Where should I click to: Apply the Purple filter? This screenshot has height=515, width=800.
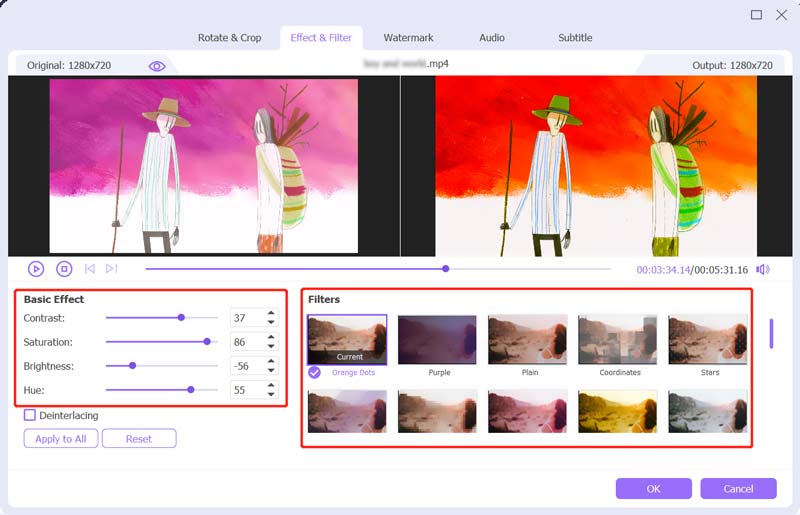437,339
